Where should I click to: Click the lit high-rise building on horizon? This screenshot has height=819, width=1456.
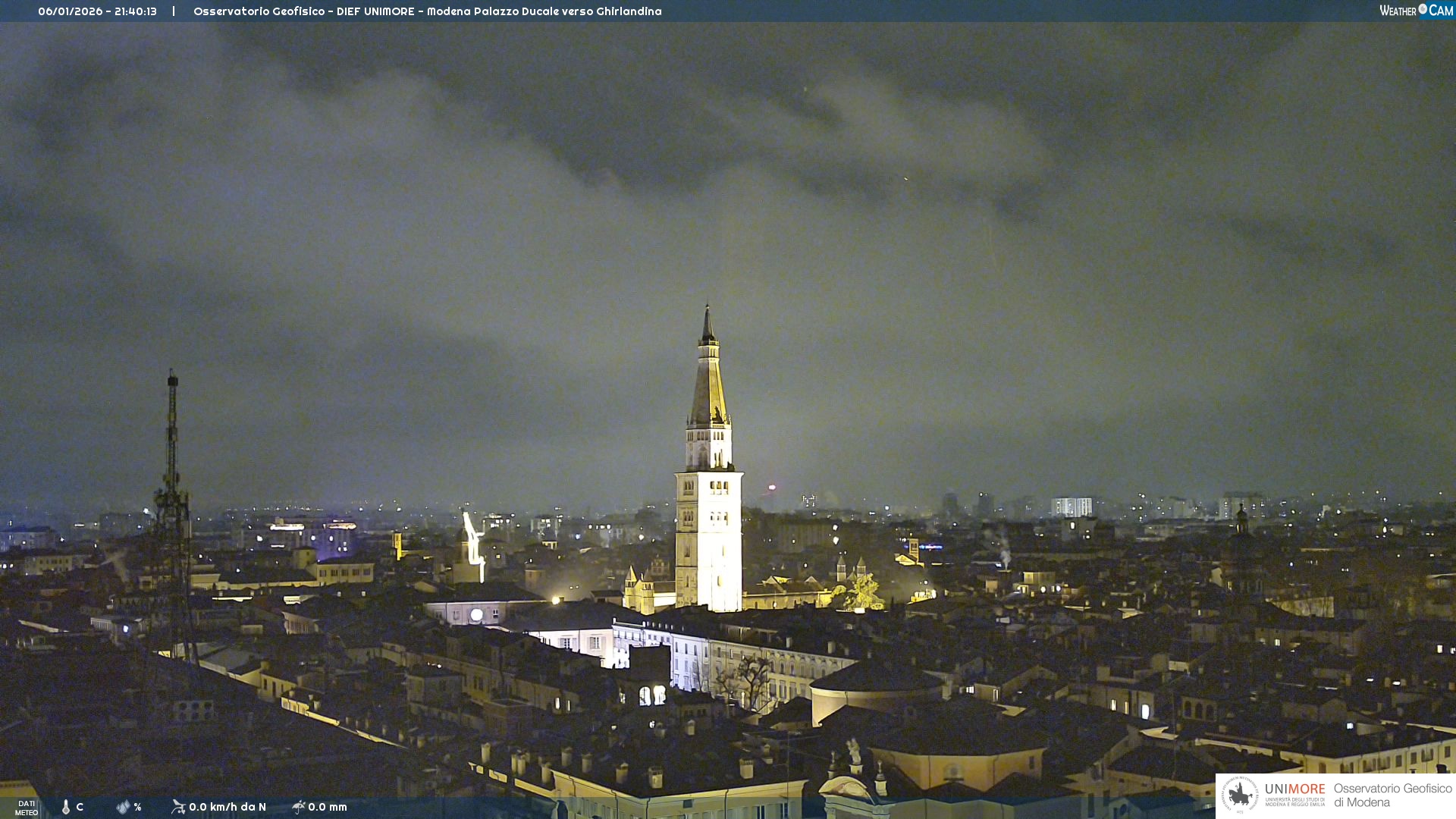coord(1072,507)
